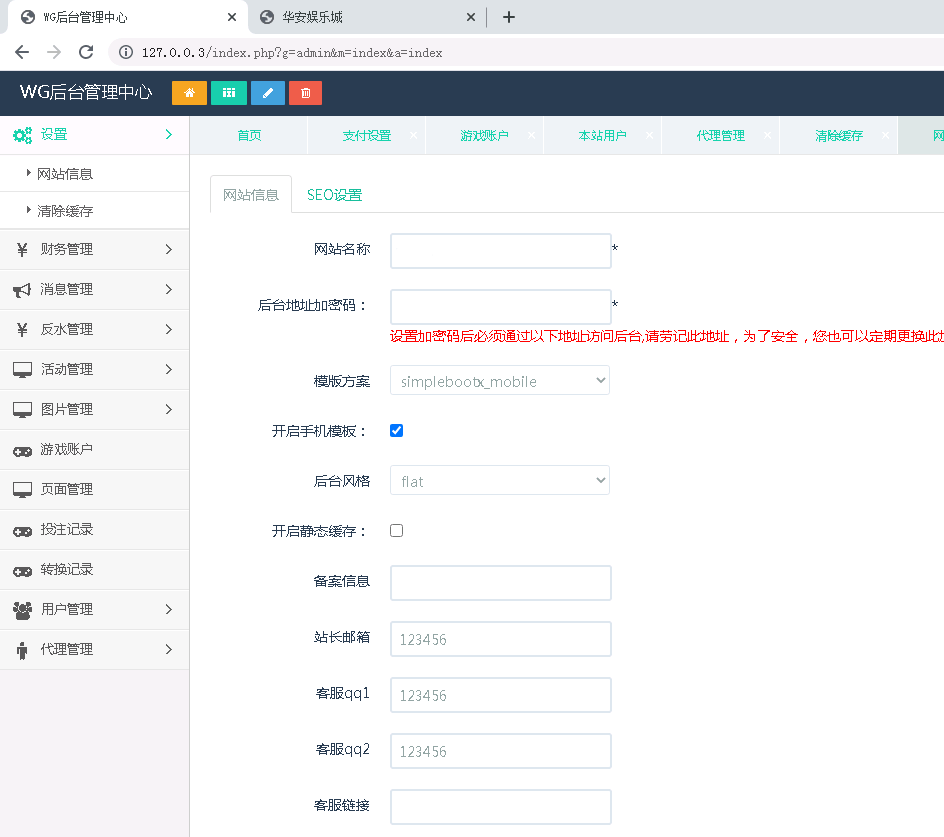944x837 pixels.
Task: Open the 模版方案 dropdown
Action: tap(499, 380)
